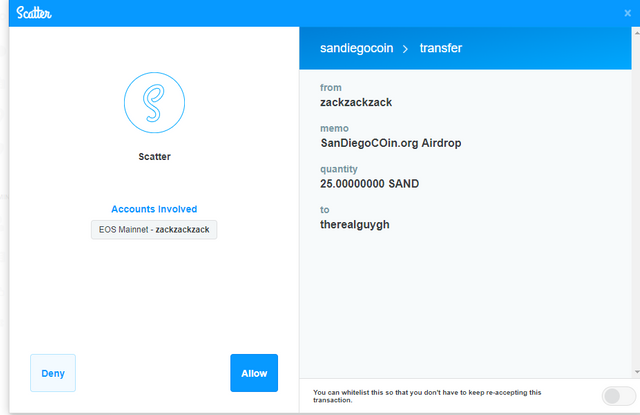Click the Accounts Involved heading

[154, 209]
